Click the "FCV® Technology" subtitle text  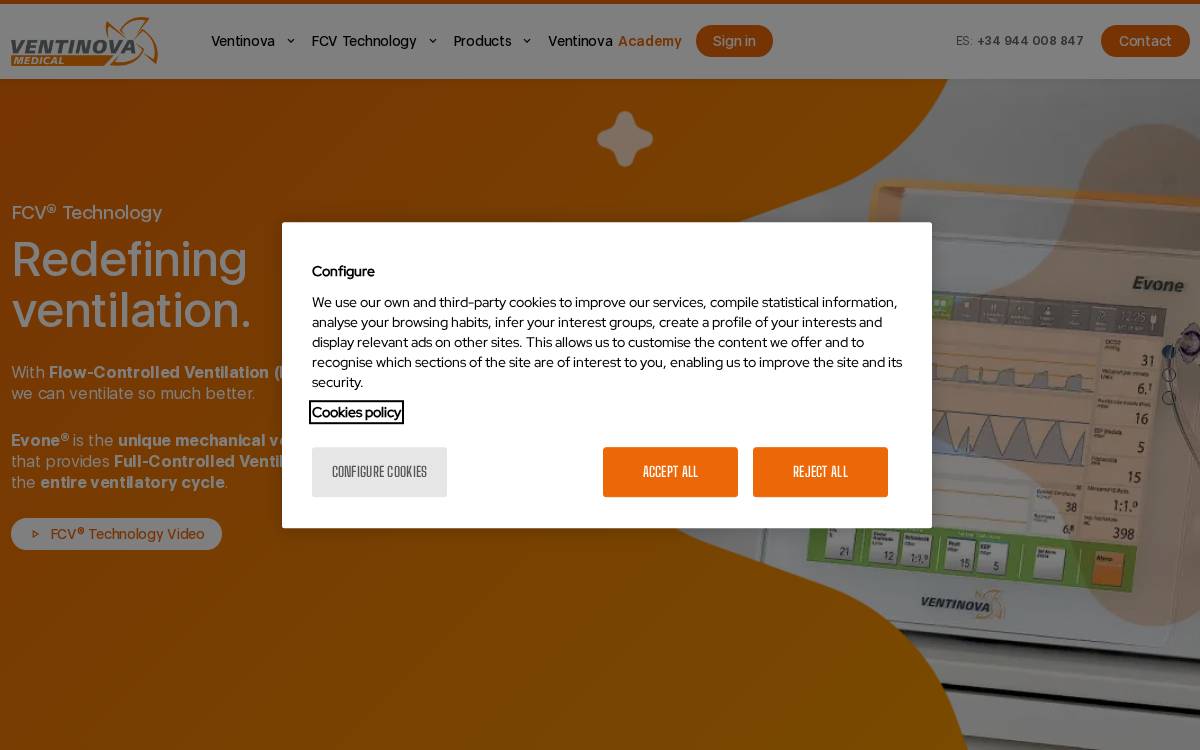click(x=86, y=212)
